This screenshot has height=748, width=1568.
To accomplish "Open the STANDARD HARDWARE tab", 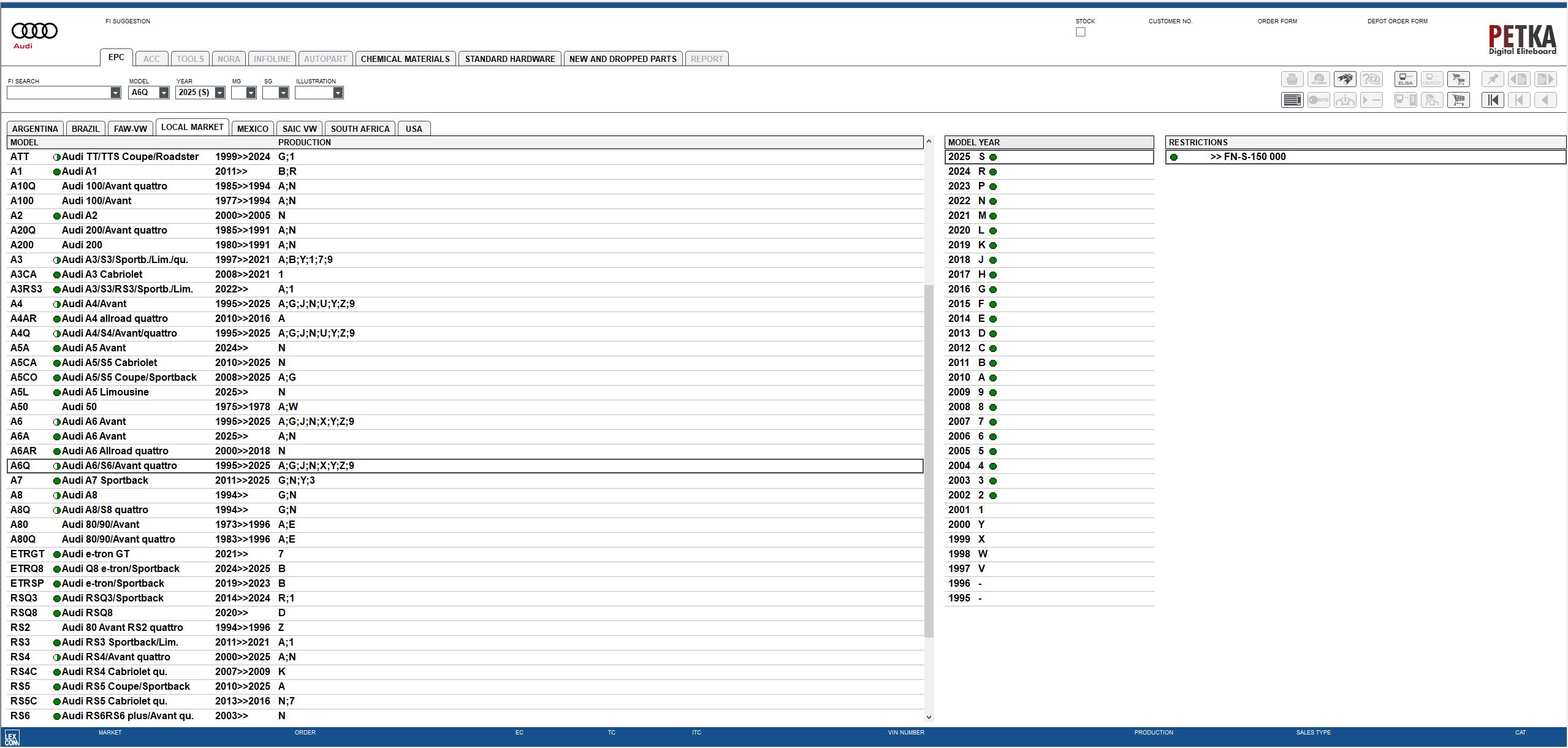I will (510, 59).
